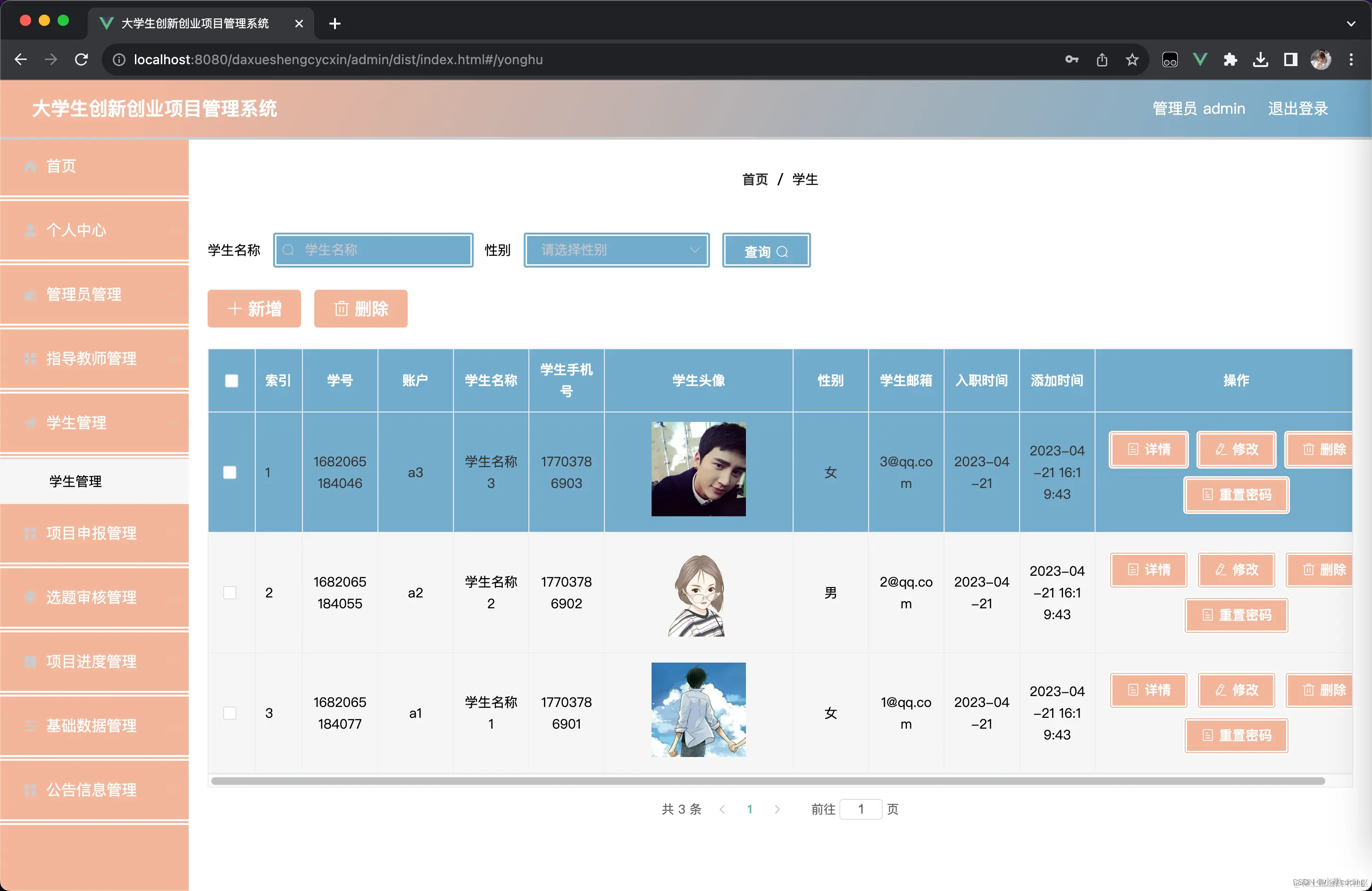Open the 请选择性别 gender dropdown
This screenshot has width=1372, height=891.
[x=616, y=250]
